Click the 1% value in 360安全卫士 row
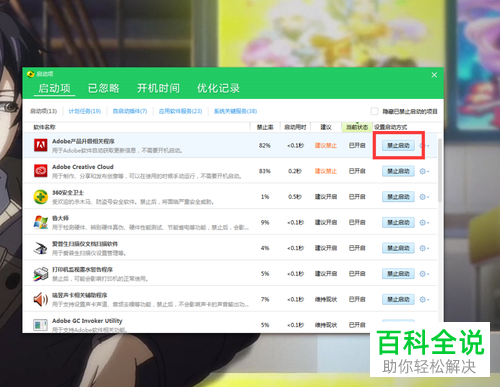The image size is (500, 387). [x=265, y=197]
